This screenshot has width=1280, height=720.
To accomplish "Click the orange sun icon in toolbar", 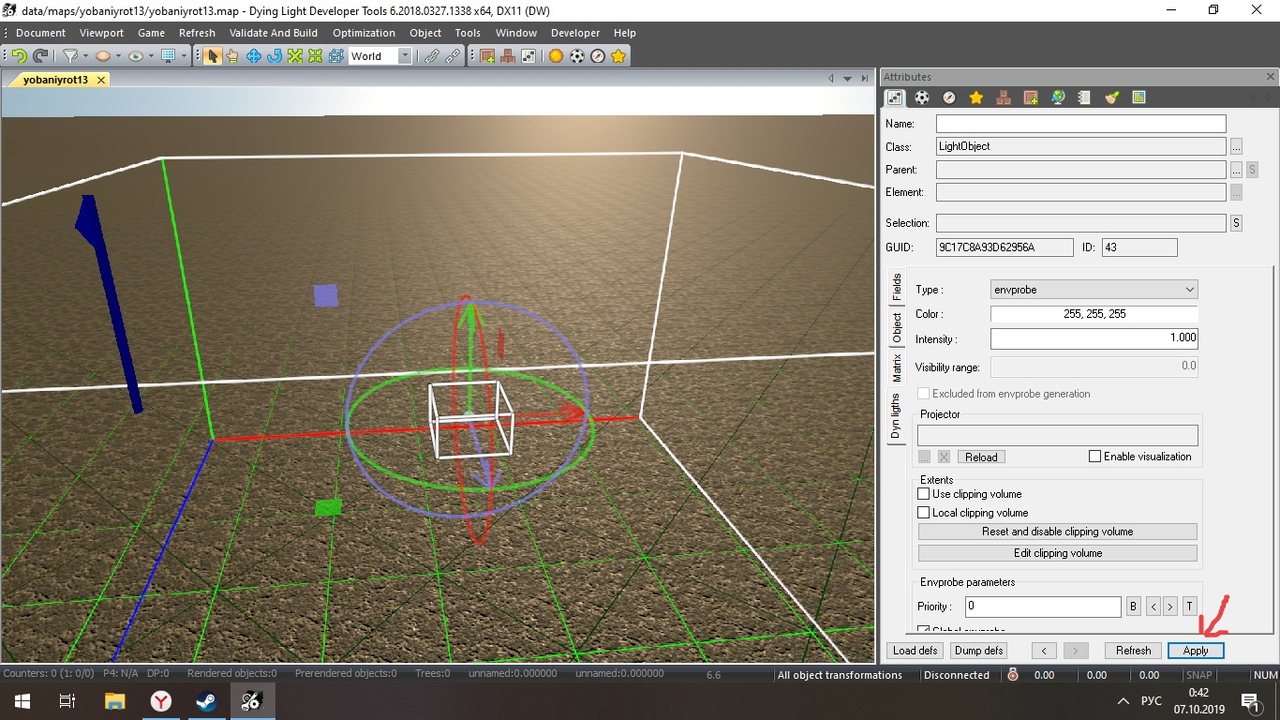I will tap(556, 56).
